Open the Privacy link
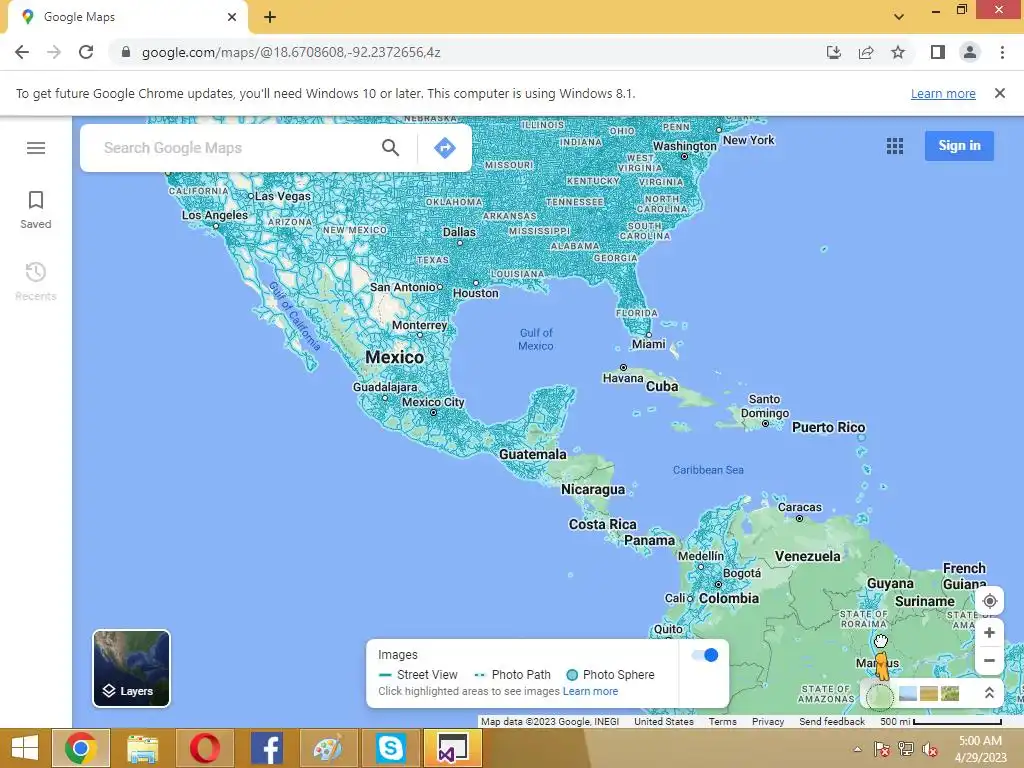1024x768 pixels. (x=767, y=722)
